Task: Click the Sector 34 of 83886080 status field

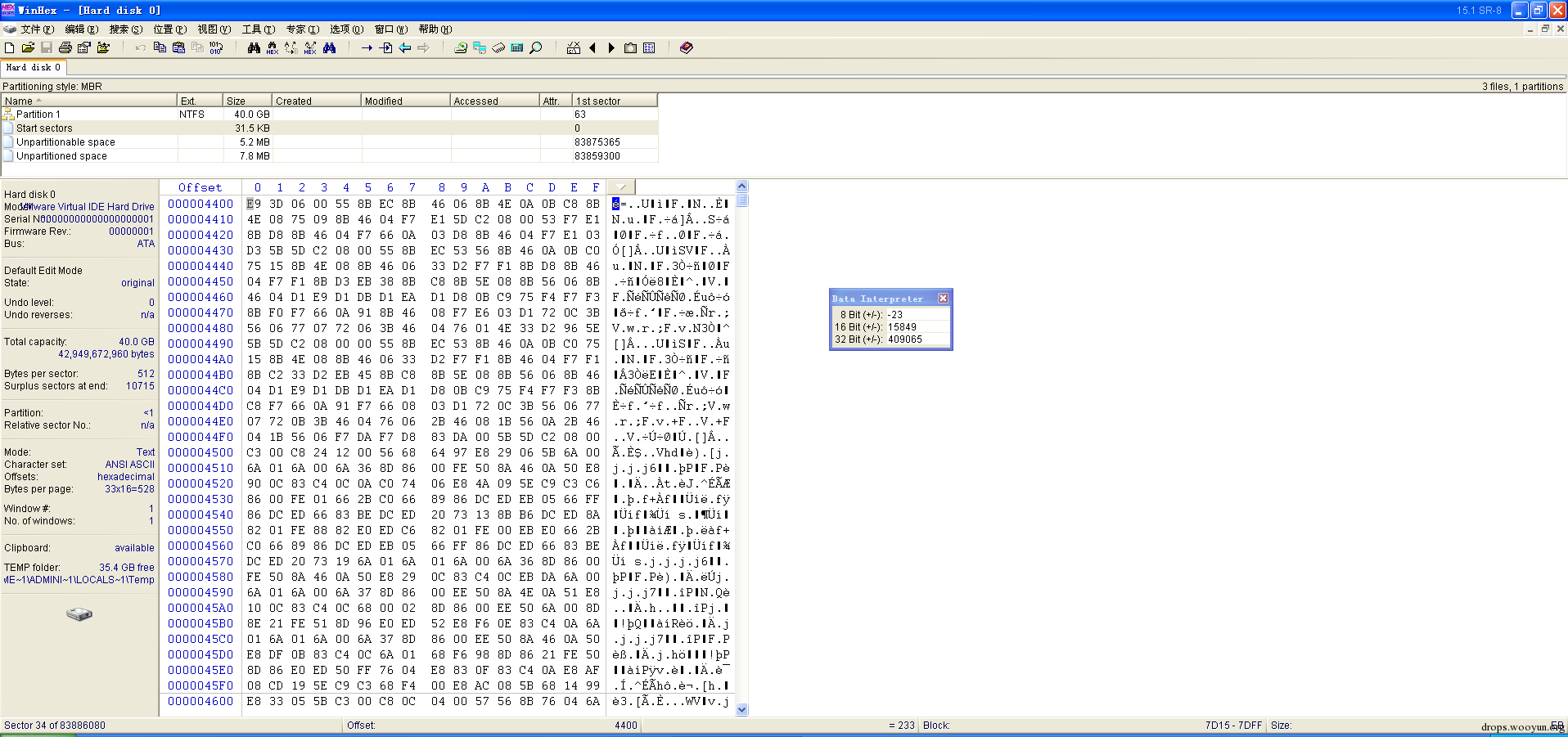Action: click(171, 726)
